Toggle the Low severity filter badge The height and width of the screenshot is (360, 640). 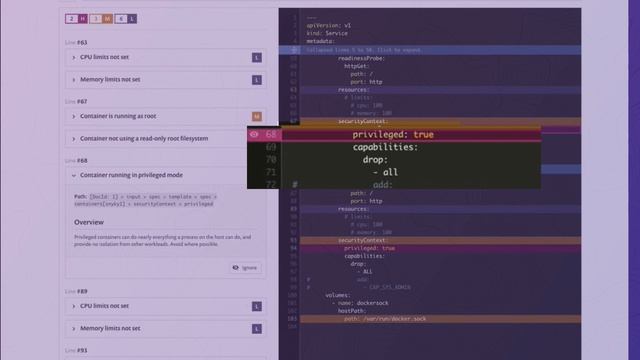126,19
